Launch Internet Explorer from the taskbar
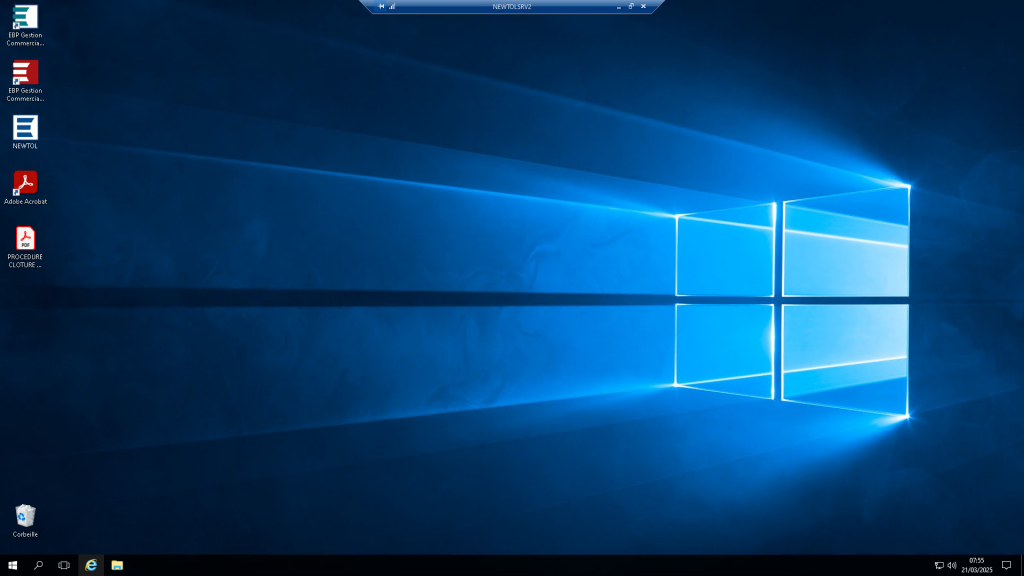The image size is (1024, 576). (x=91, y=565)
